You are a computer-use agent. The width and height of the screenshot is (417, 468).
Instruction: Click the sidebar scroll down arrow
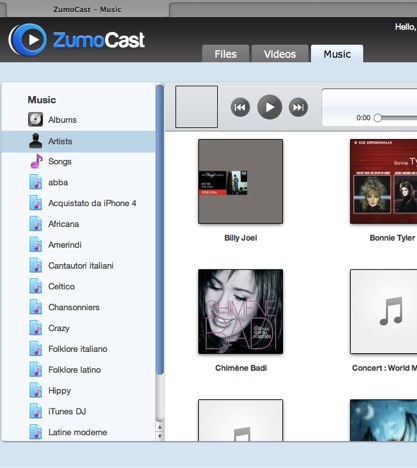pyautogui.click(x=160, y=436)
